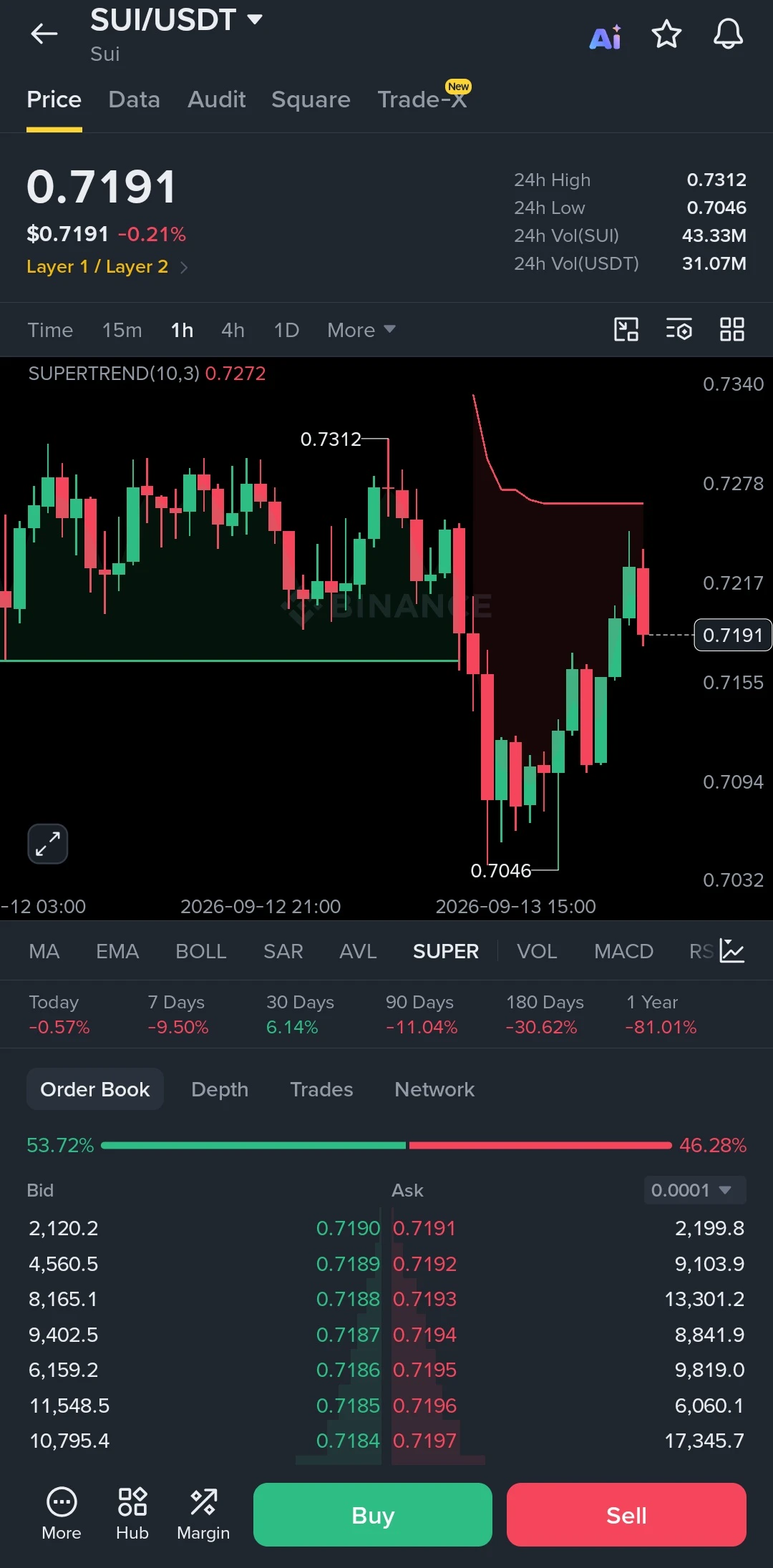Open Layer 1 / Layer 2 category chevron
The width and height of the screenshot is (773, 1568).
(185, 267)
